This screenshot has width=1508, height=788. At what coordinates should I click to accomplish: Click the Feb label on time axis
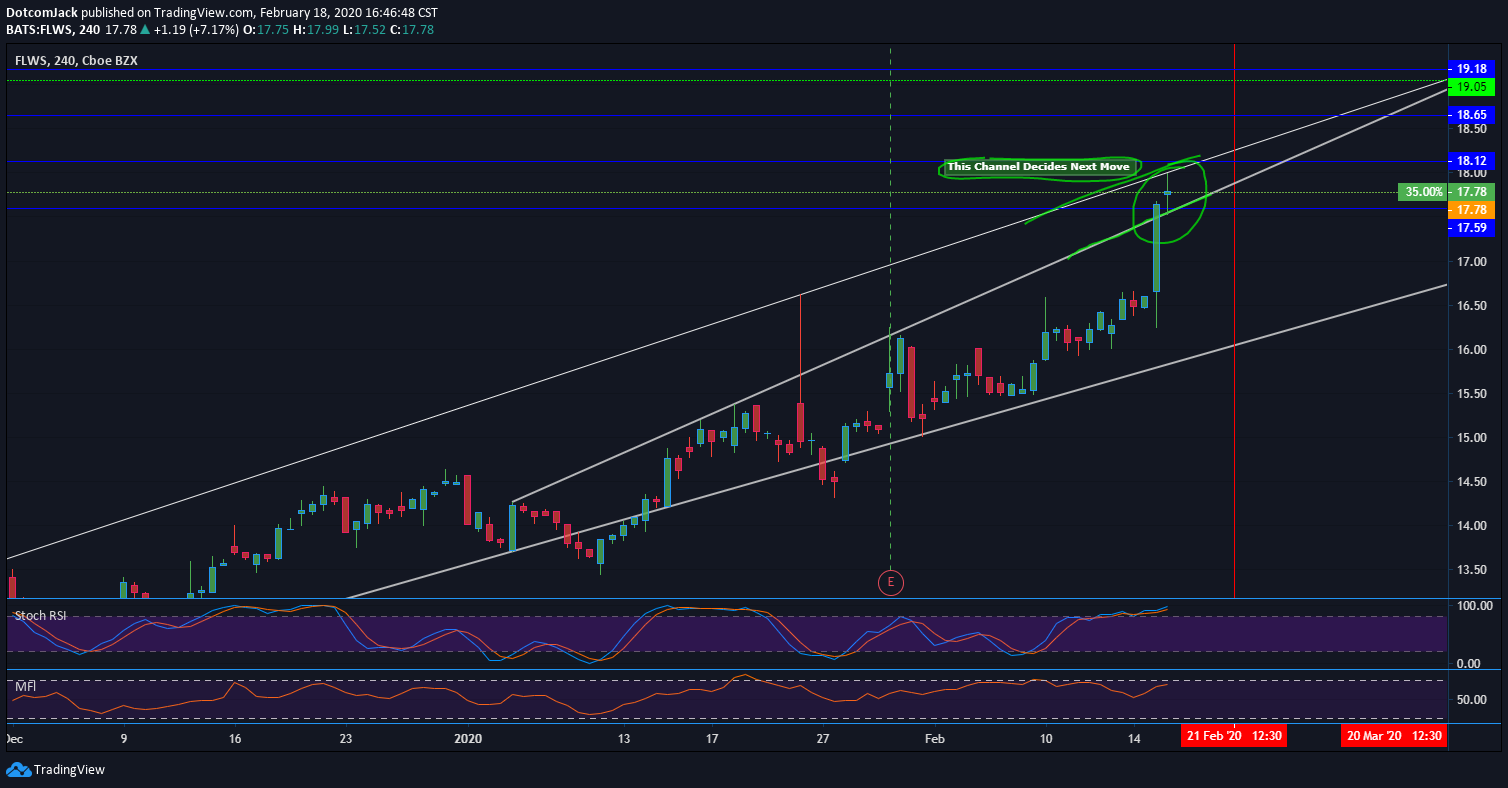click(x=934, y=739)
